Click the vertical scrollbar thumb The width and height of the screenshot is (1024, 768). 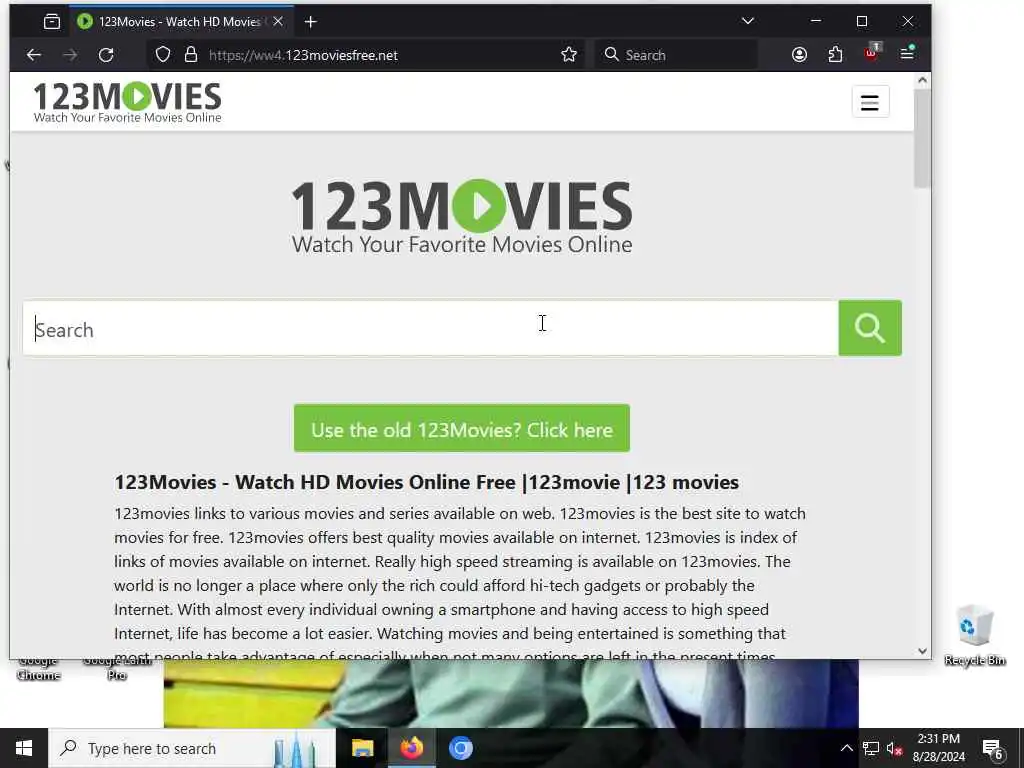coord(922,138)
